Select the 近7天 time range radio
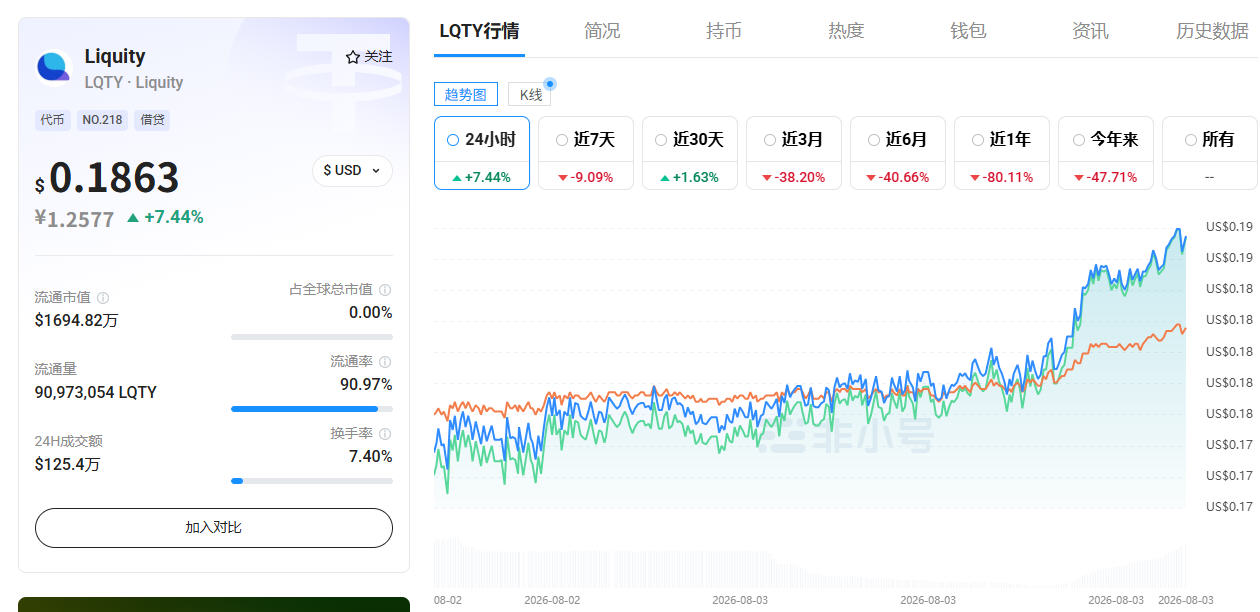This screenshot has width=1260, height=612. pyautogui.click(x=561, y=140)
